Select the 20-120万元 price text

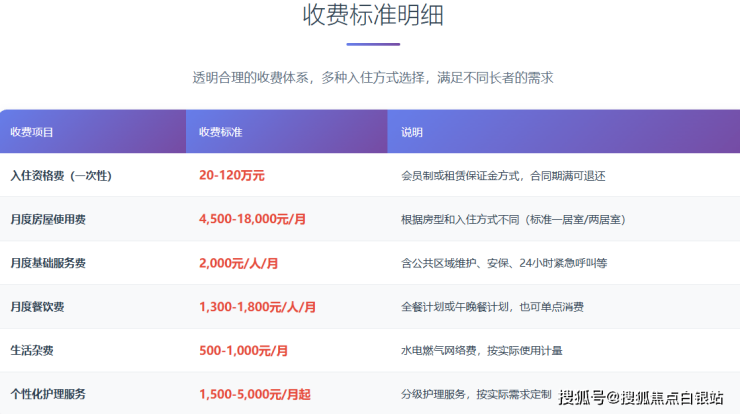pos(232,175)
